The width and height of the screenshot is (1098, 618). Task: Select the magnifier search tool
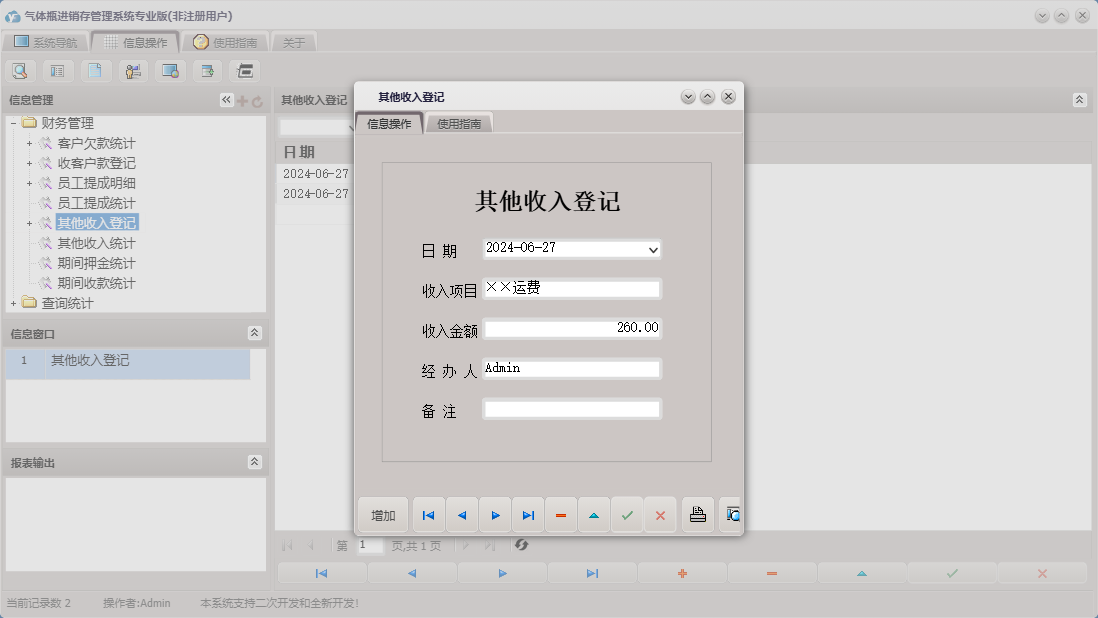(x=20, y=70)
